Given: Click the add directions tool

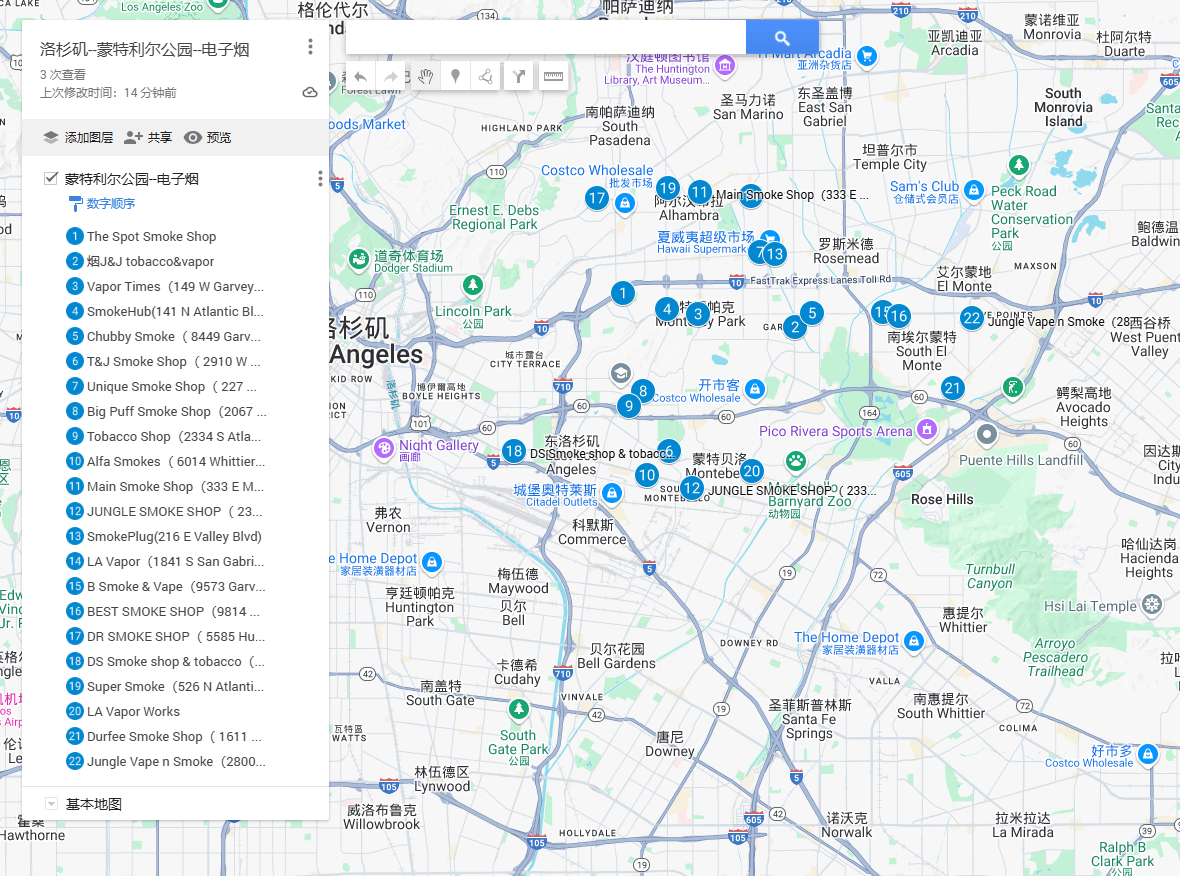Looking at the screenshot, I should 518,77.
